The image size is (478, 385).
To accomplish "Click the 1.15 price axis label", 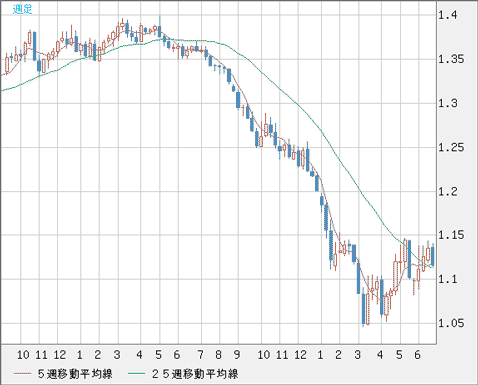I will (x=451, y=235).
